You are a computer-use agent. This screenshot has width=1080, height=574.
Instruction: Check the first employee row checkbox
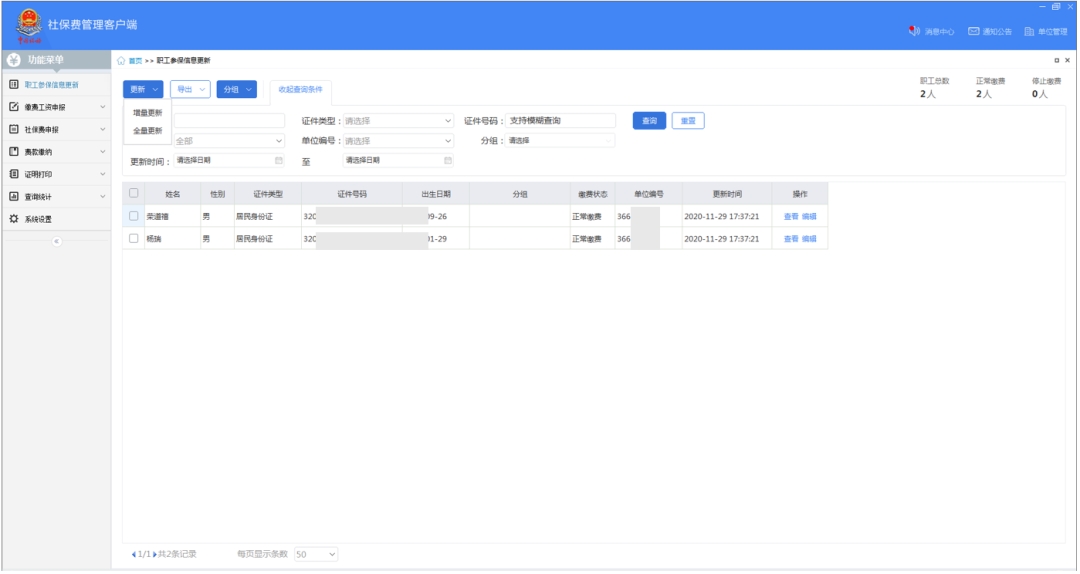pyautogui.click(x=134, y=216)
